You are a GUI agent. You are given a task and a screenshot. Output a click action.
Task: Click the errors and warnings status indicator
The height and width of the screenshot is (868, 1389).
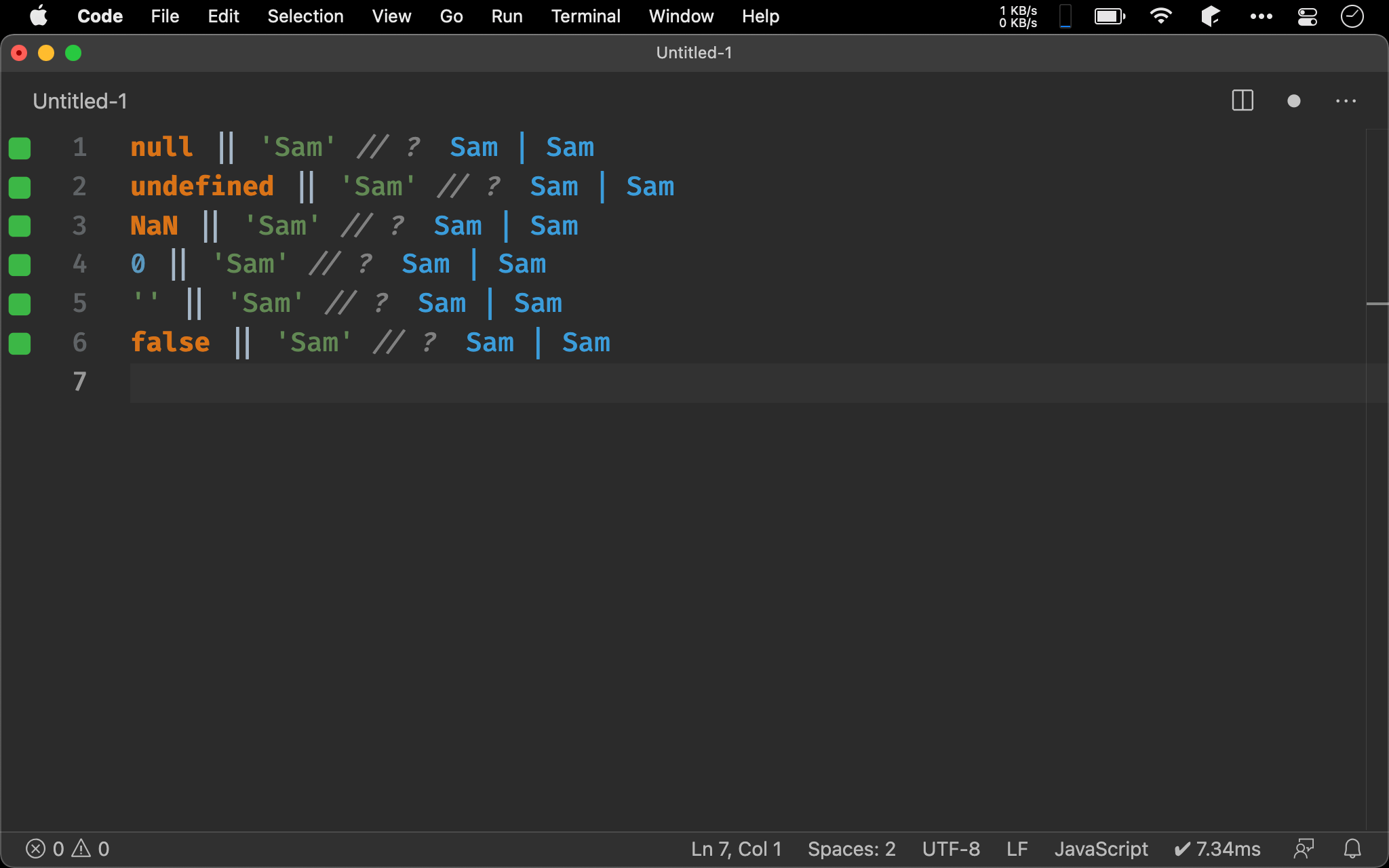click(67, 848)
